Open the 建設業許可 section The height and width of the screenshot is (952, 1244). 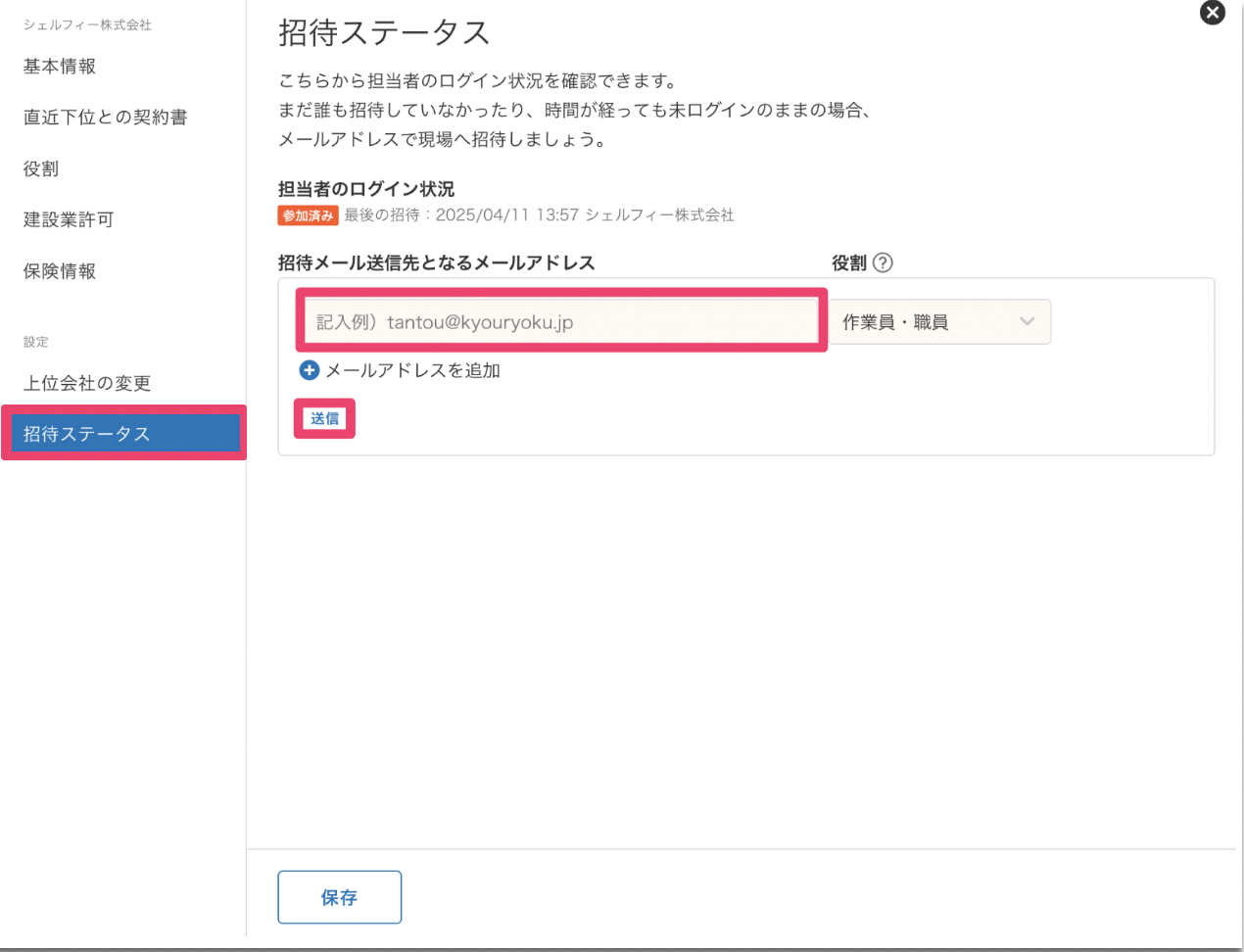tap(69, 219)
